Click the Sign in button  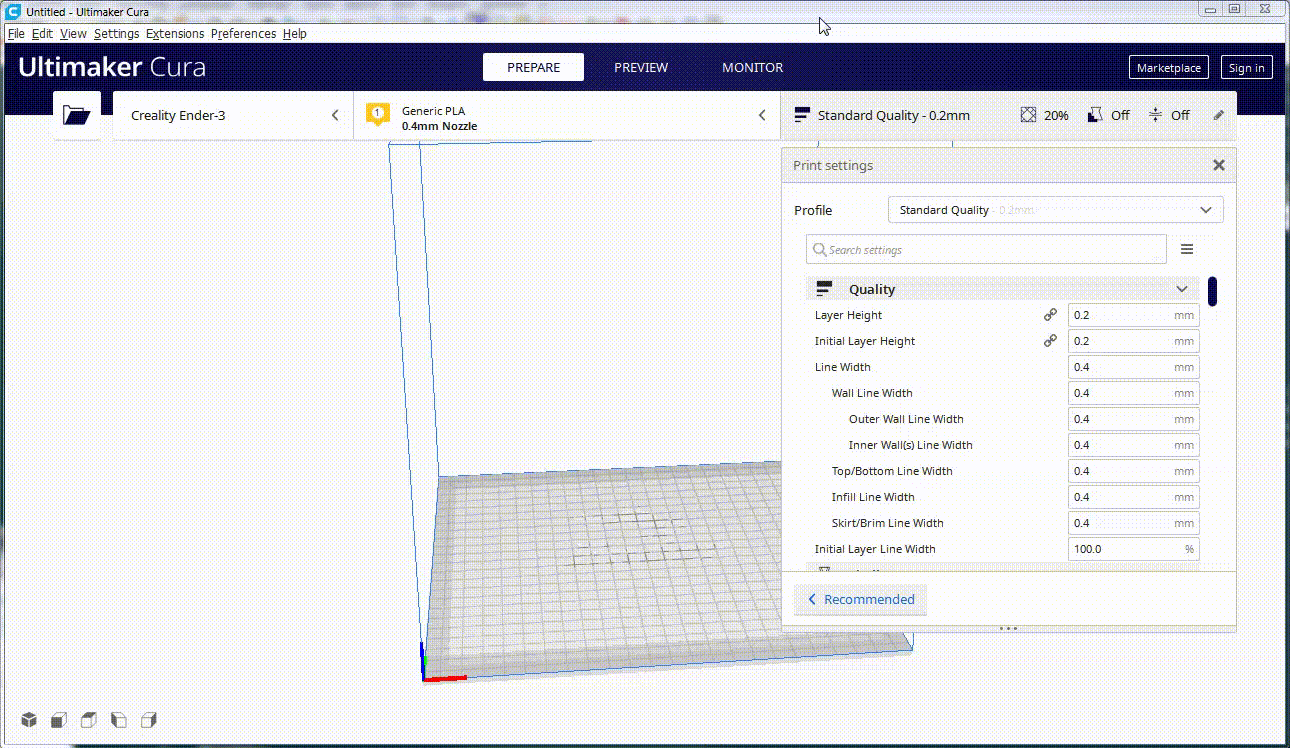coord(1247,68)
